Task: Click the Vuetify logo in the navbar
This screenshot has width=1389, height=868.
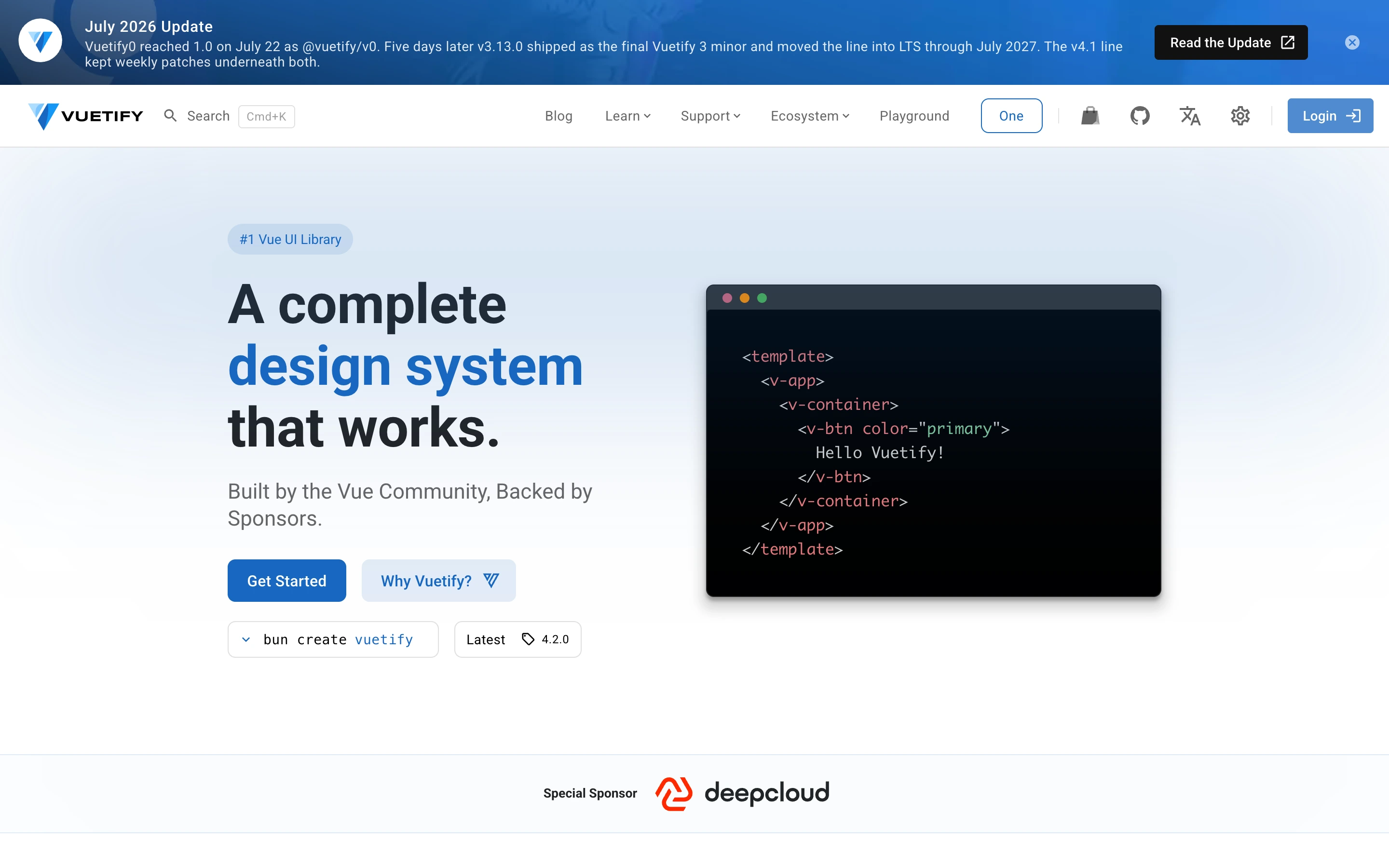Action: pos(86,116)
